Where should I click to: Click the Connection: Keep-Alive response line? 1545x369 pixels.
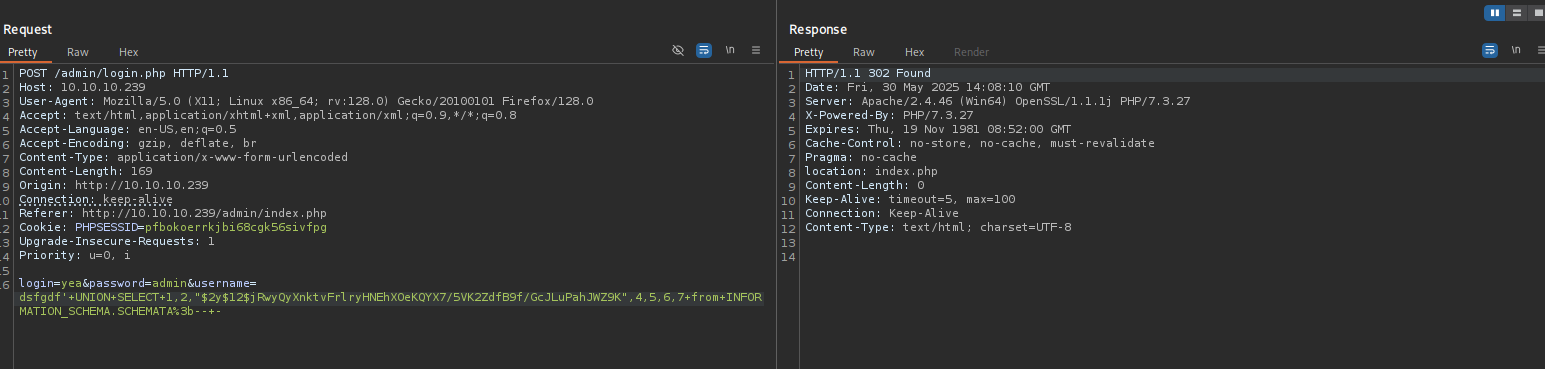point(882,214)
